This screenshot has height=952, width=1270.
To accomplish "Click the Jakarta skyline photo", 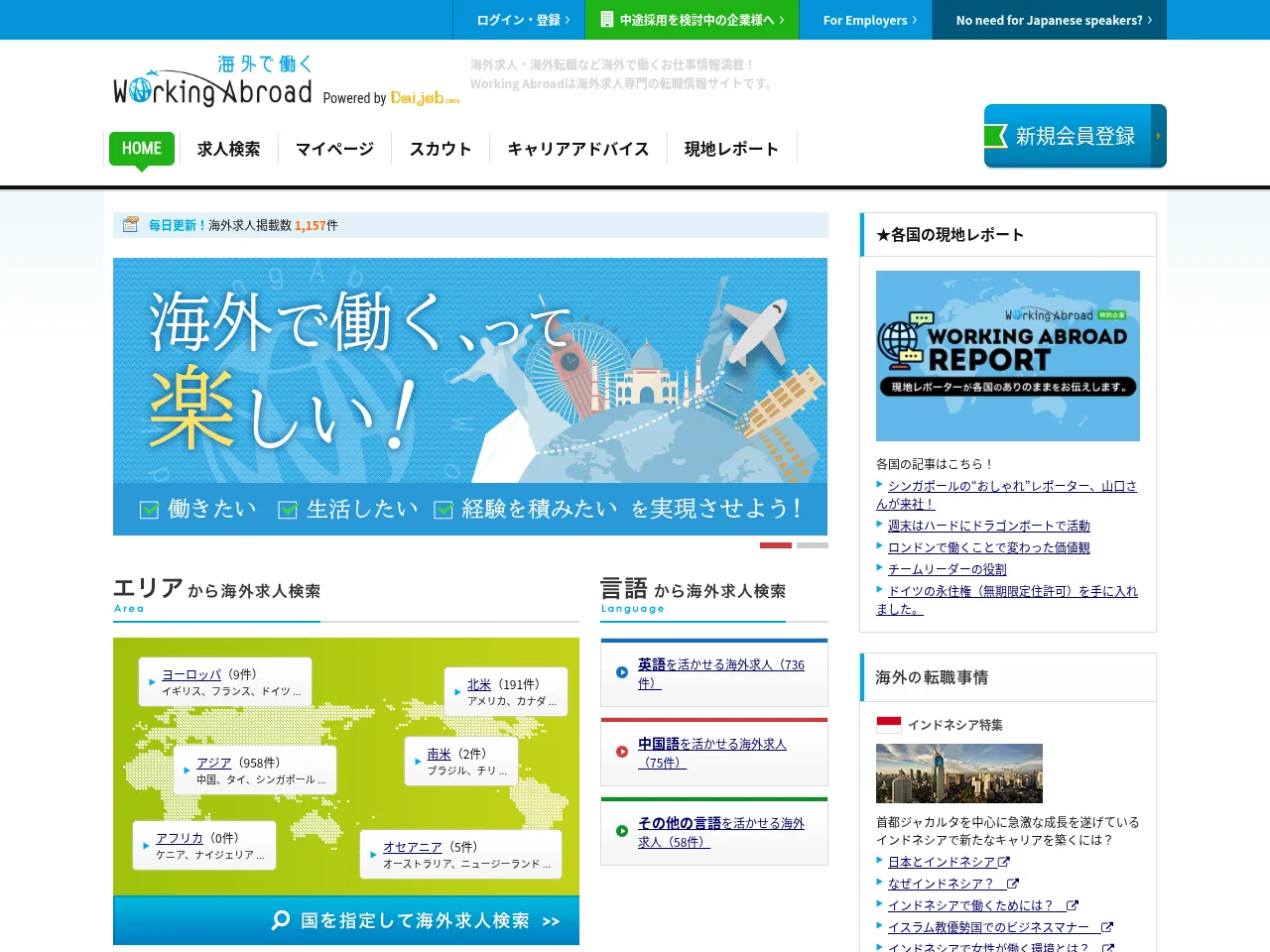I will coord(959,773).
